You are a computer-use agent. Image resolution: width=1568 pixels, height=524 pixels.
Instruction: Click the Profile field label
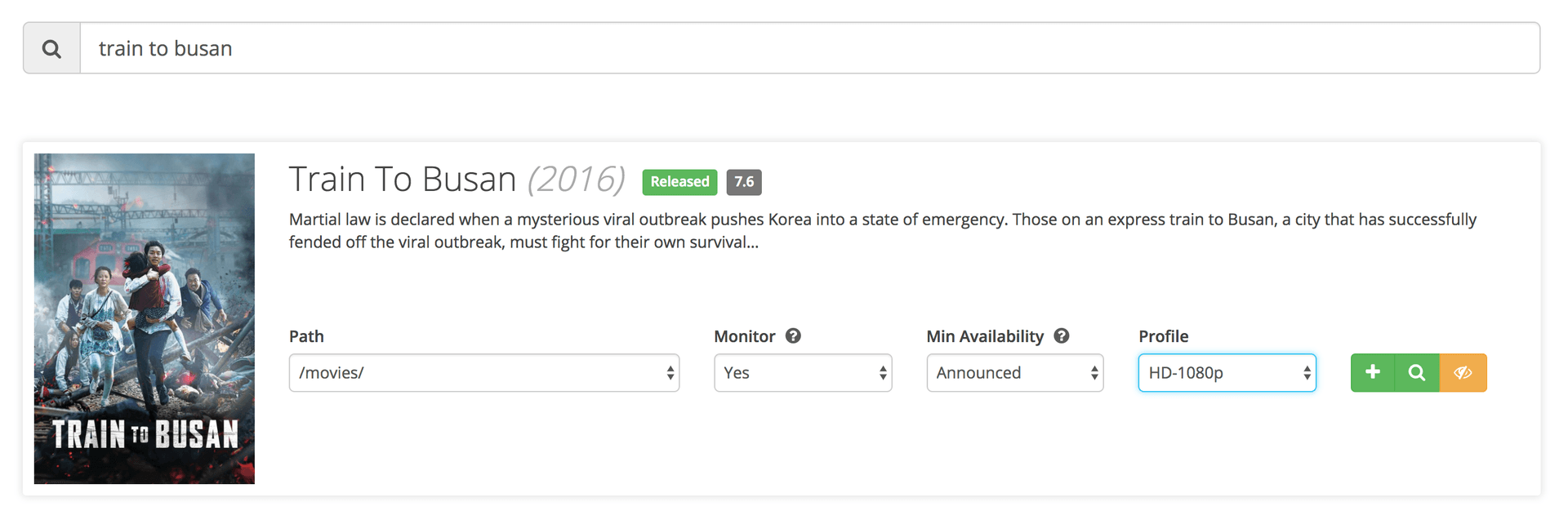(x=1163, y=336)
